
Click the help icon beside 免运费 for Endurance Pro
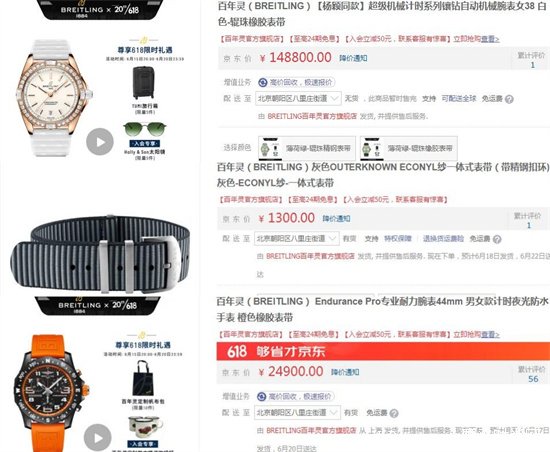[394, 413]
